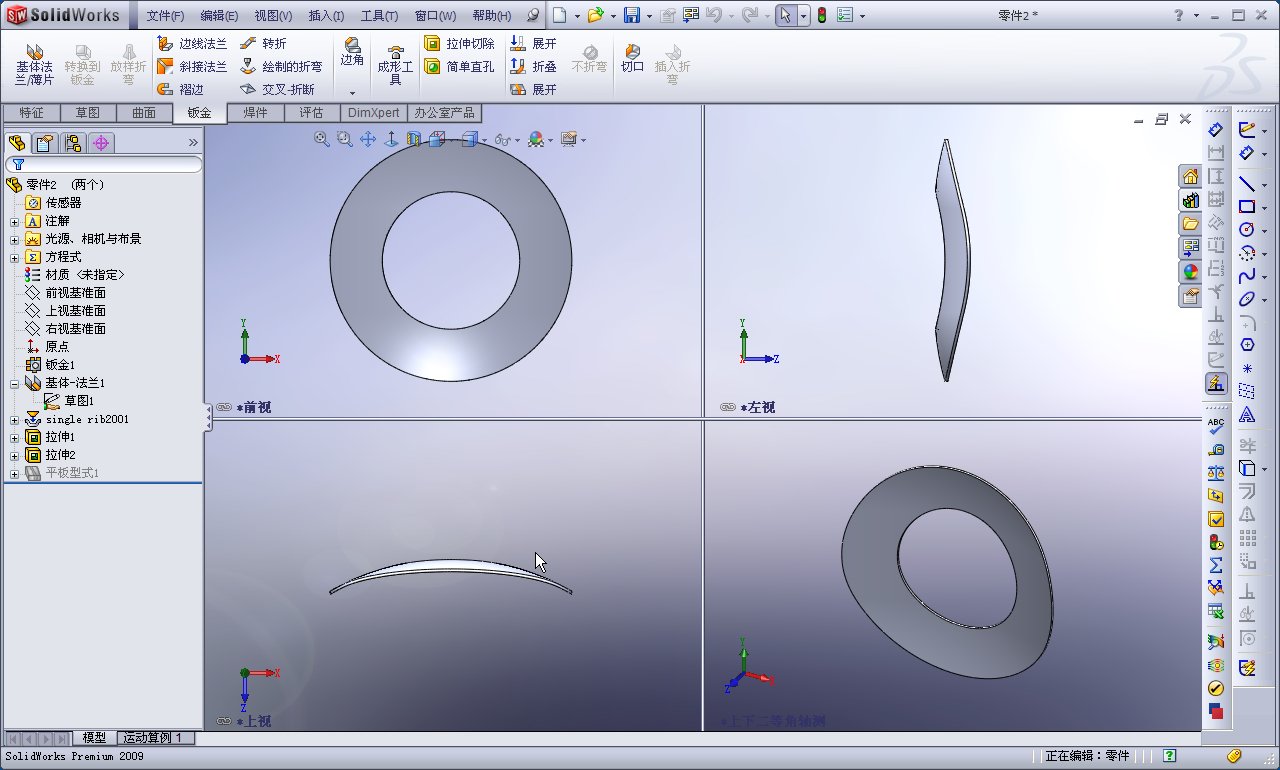Click the Section View icon in view toolbar
Screen dimensions: 1280x770
[x=414, y=140]
